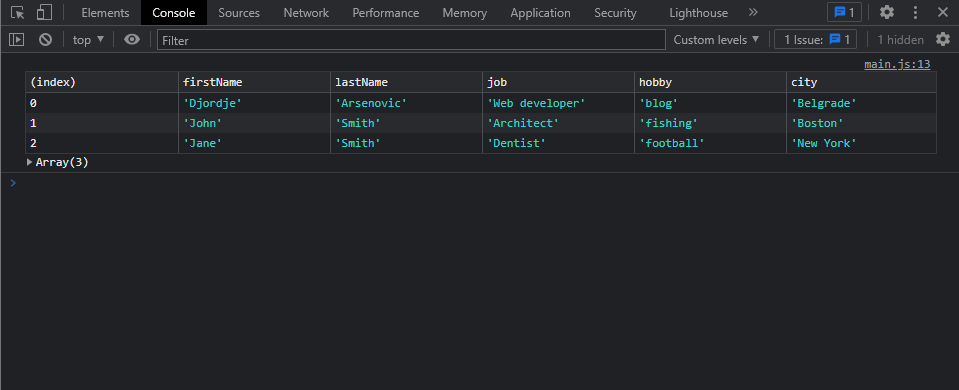The image size is (959, 390).
Task: Sort by the hobby column header
Action: [710, 82]
